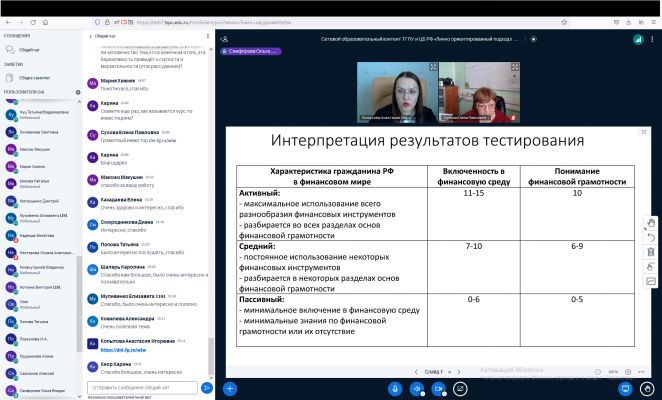Open connection status icon at top right

click(x=638, y=39)
